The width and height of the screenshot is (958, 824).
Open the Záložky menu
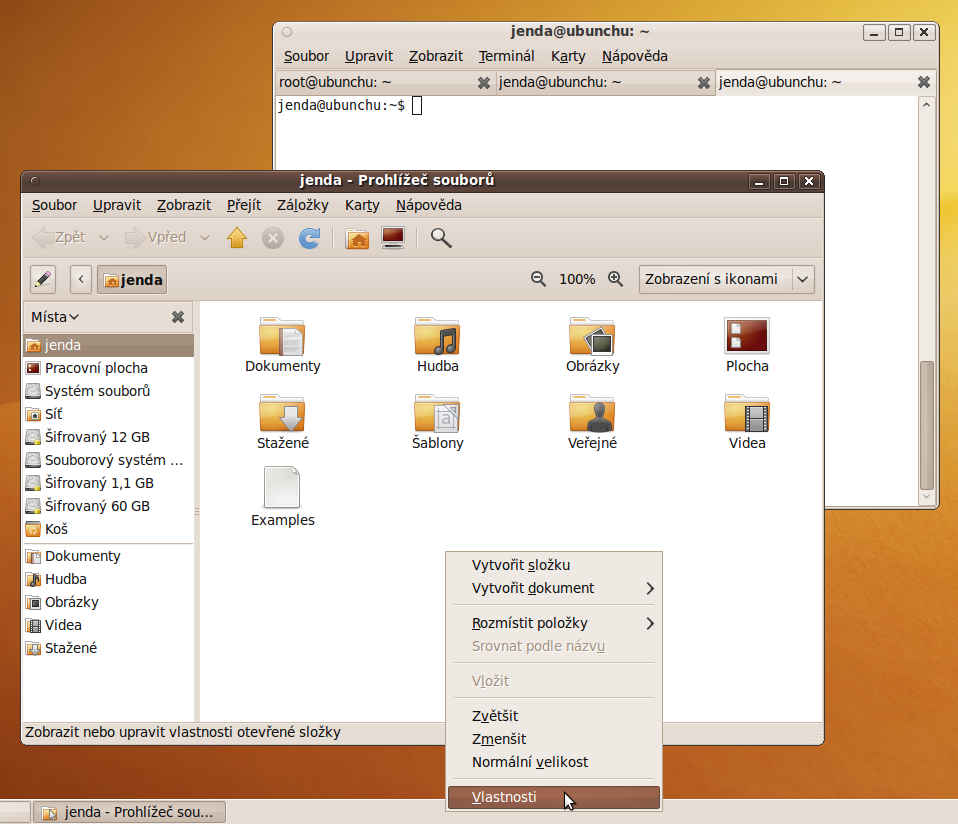[x=304, y=205]
